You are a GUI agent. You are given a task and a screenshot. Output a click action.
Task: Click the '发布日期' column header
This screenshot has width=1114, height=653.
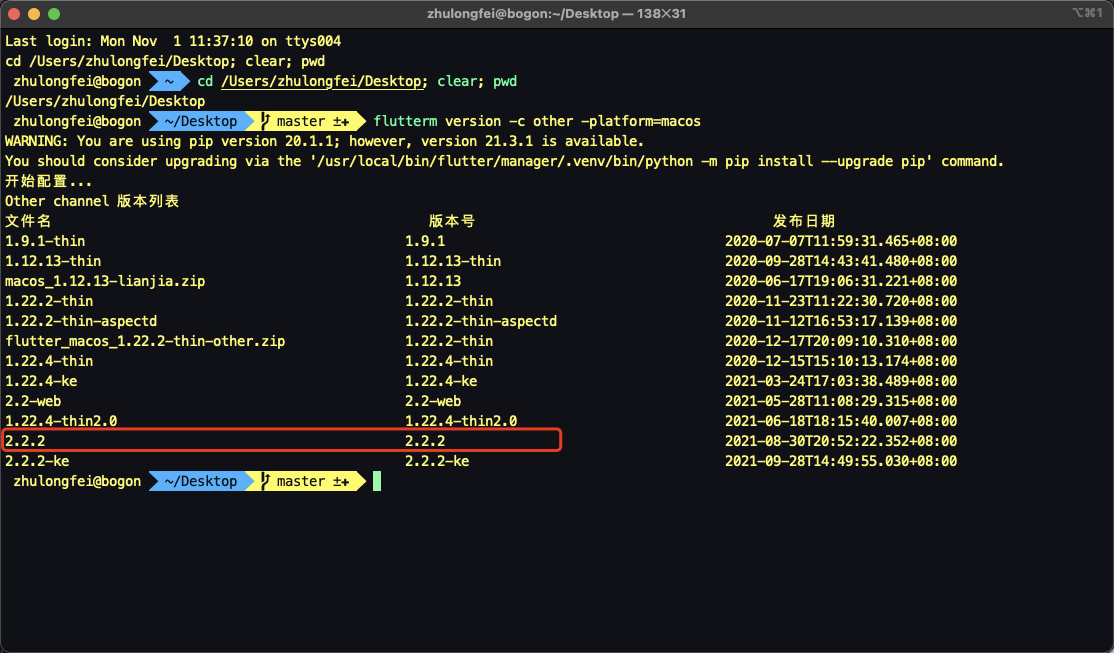pos(804,221)
